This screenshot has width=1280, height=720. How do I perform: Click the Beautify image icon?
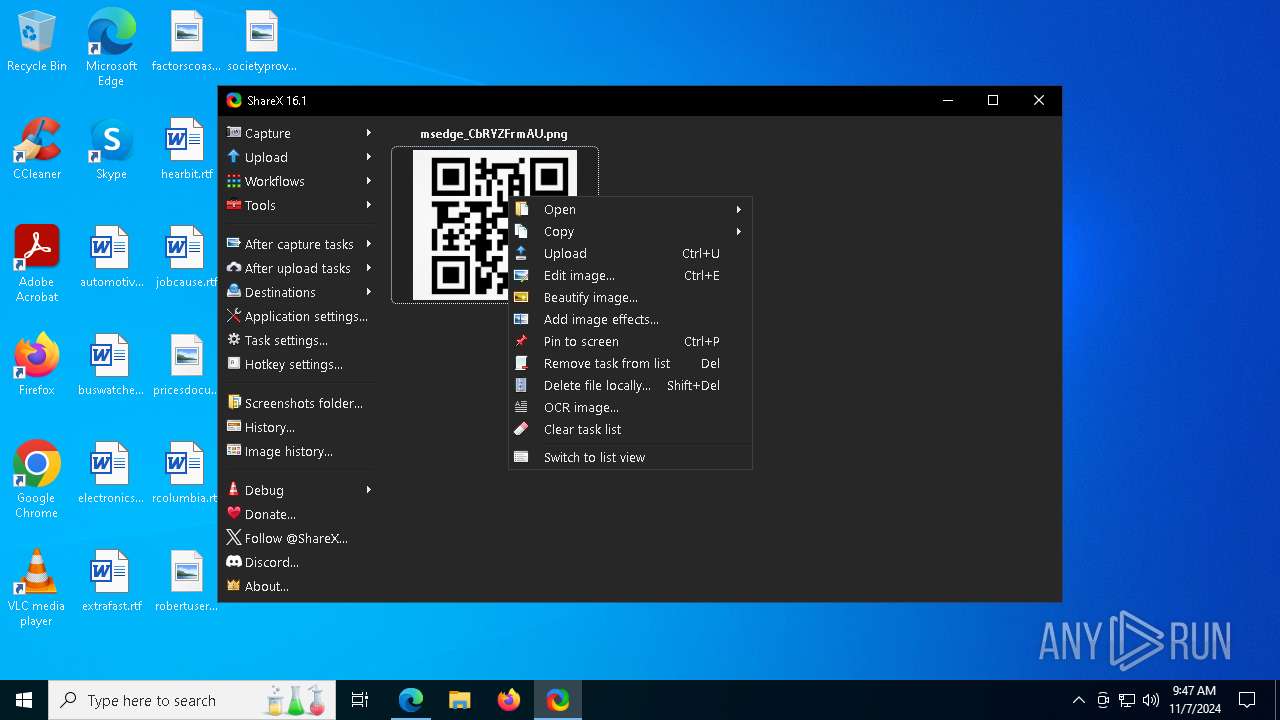click(x=521, y=297)
